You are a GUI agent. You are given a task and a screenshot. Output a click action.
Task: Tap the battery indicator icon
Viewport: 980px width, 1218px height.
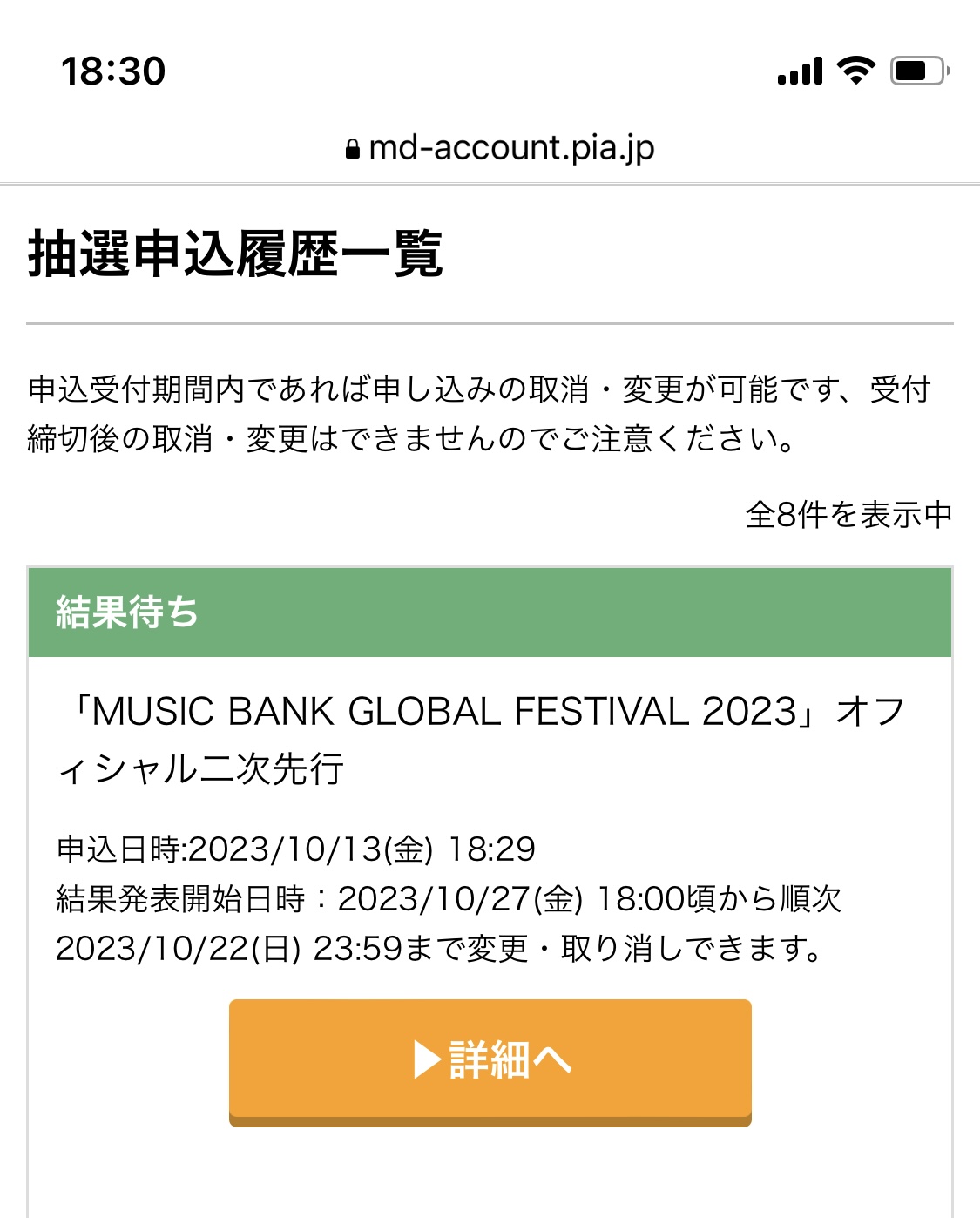pyautogui.click(x=919, y=71)
